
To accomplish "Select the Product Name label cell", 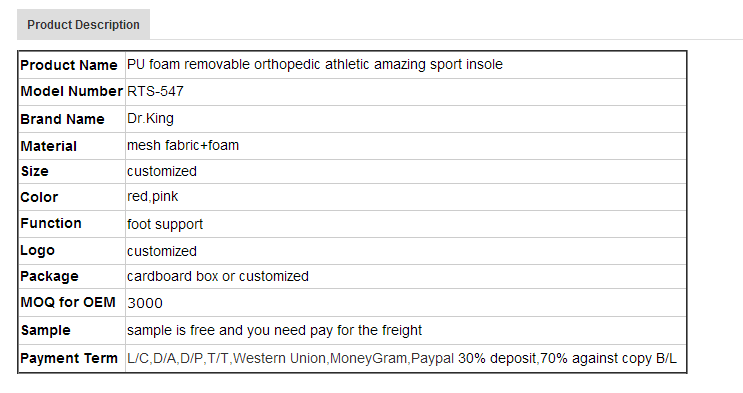I will coord(69,65).
